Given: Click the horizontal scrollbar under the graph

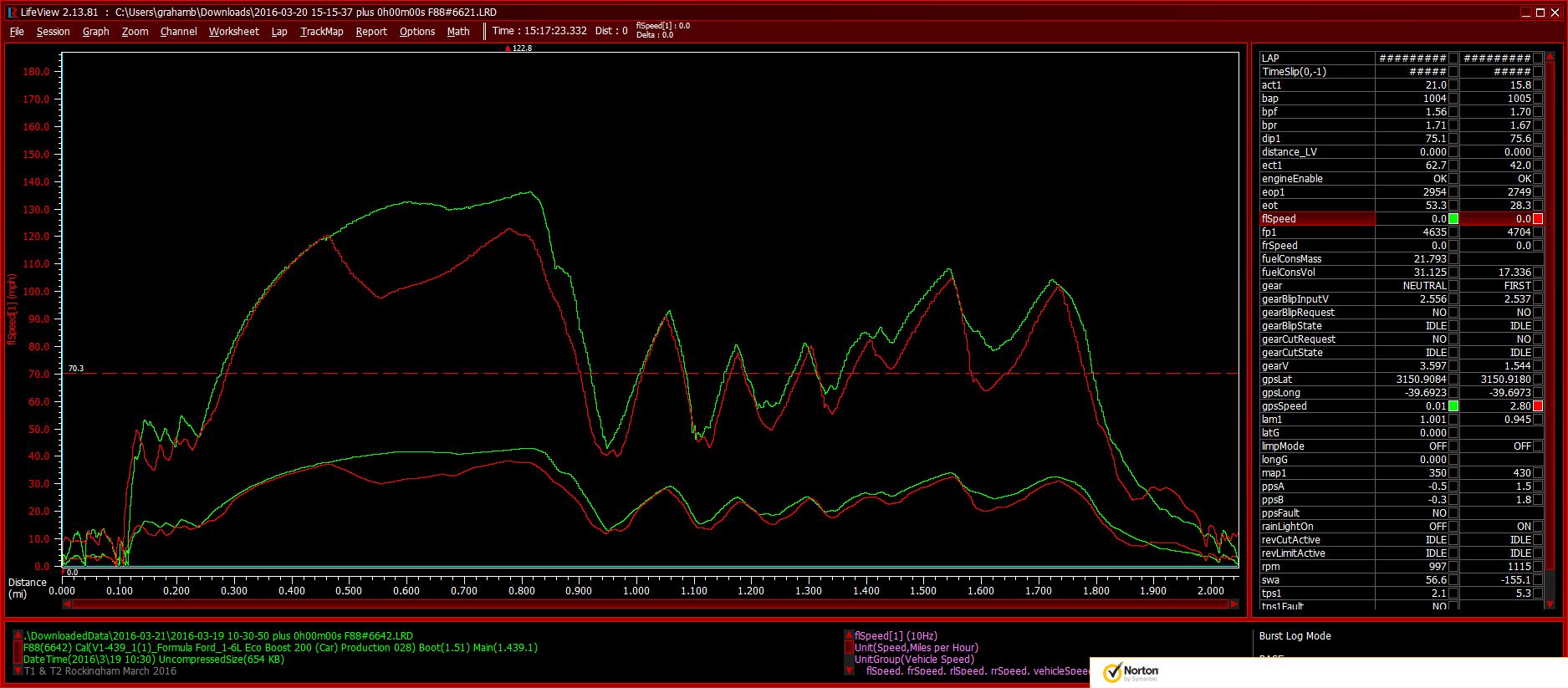Looking at the screenshot, I should (650, 604).
